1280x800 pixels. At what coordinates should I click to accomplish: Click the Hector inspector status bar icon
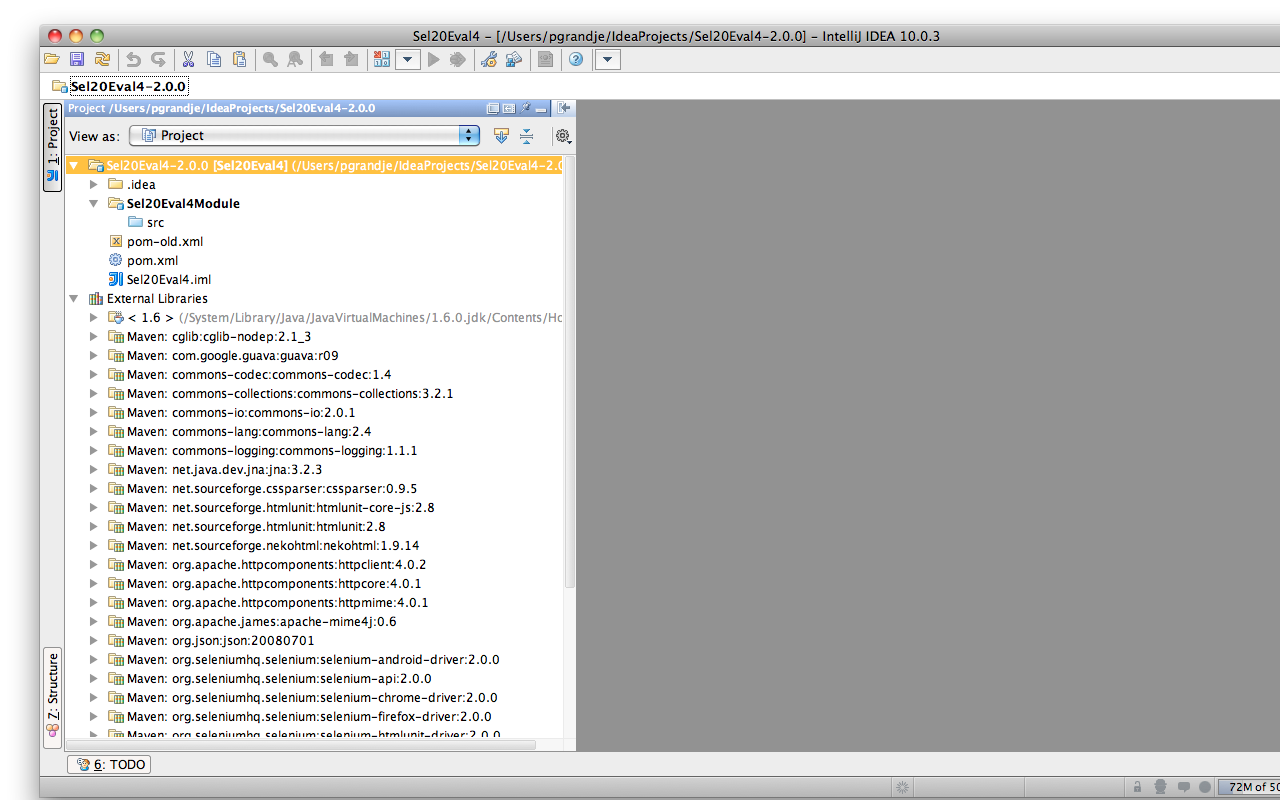1160,787
